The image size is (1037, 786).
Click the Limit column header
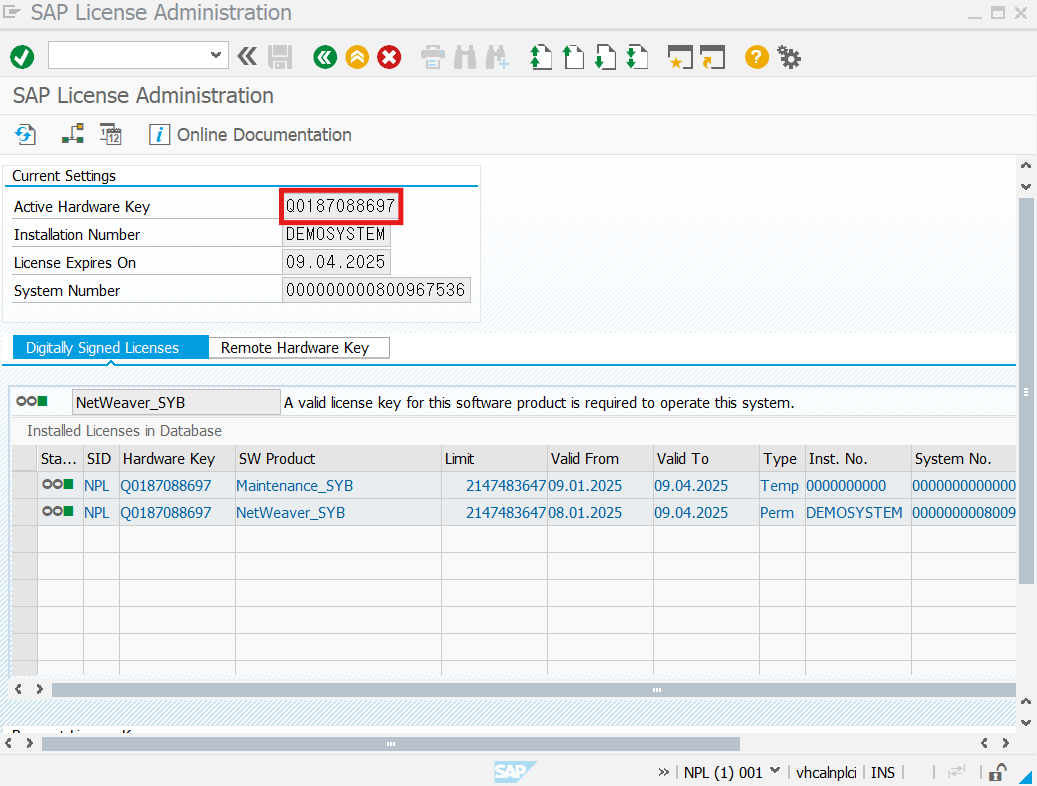[x=494, y=458]
